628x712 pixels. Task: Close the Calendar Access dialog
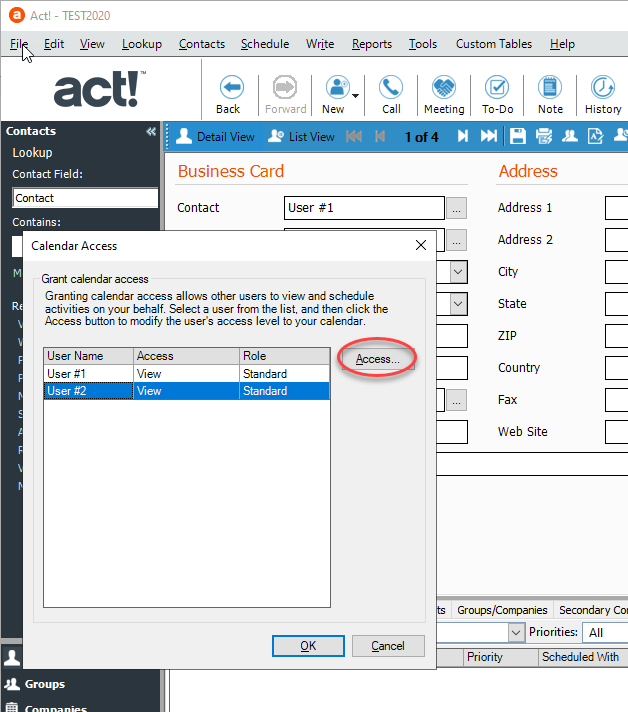click(421, 245)
